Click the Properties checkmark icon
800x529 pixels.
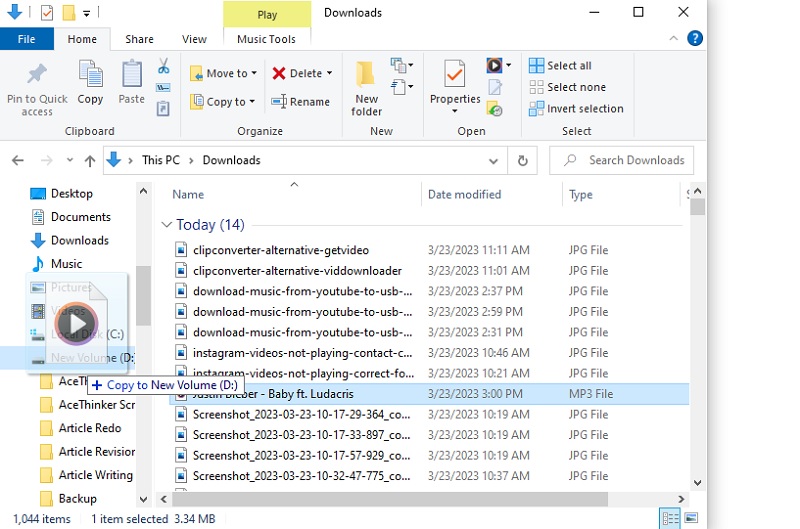click(x=455, y=74)
